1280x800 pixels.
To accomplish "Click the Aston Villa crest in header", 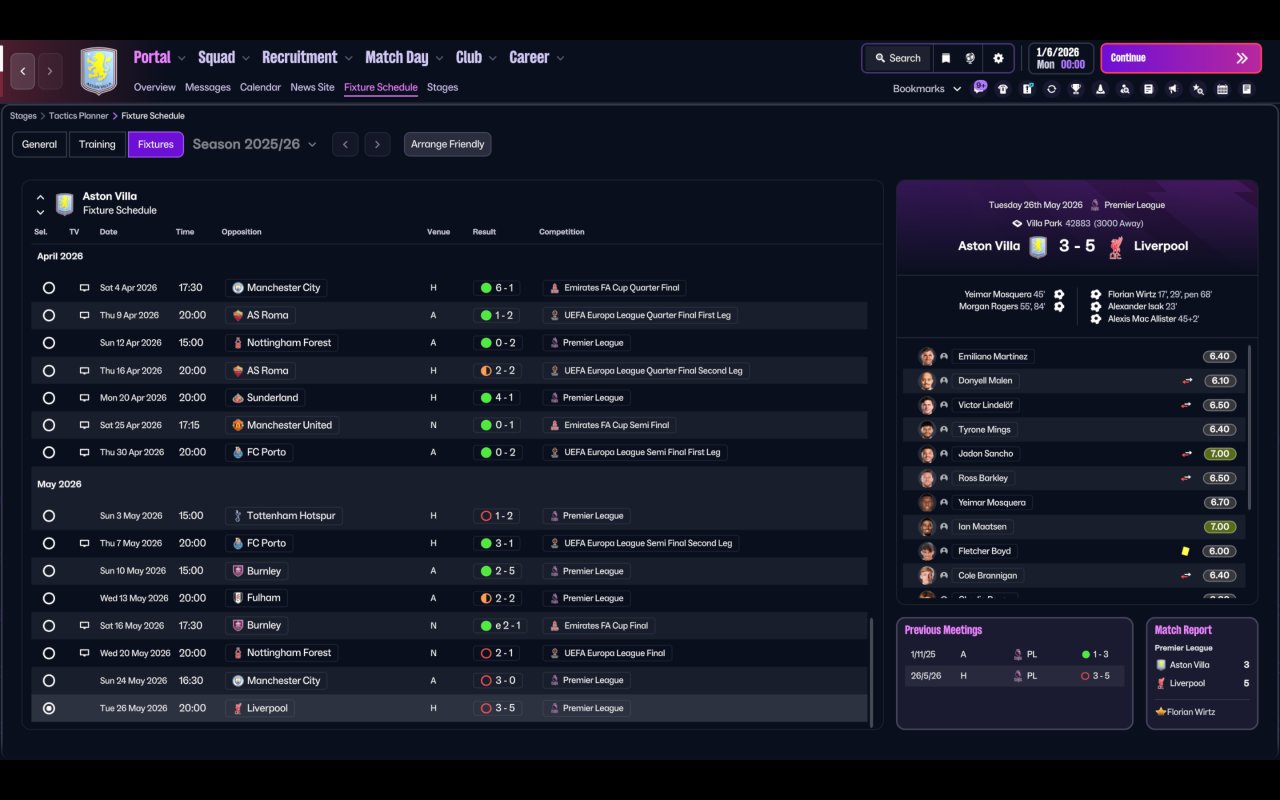I will pos(98,71).
